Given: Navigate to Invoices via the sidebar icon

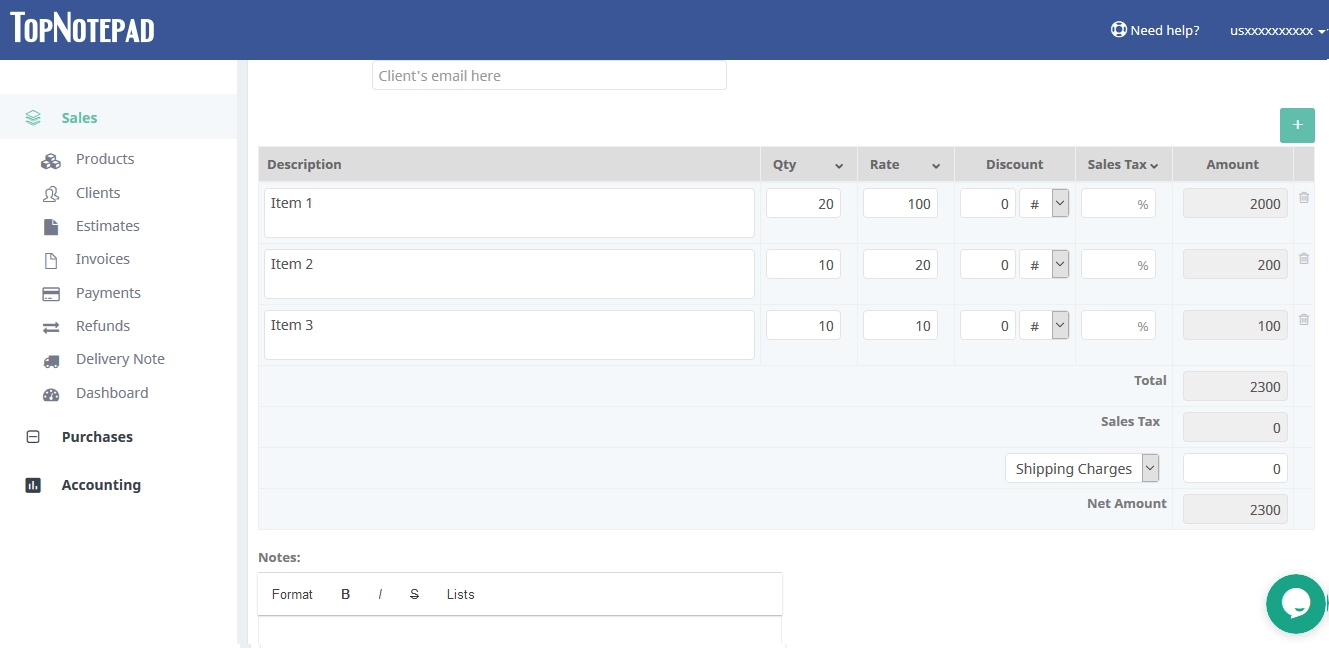Looking at the screenshot, I should pyautogui.click(x=51, y=259).
